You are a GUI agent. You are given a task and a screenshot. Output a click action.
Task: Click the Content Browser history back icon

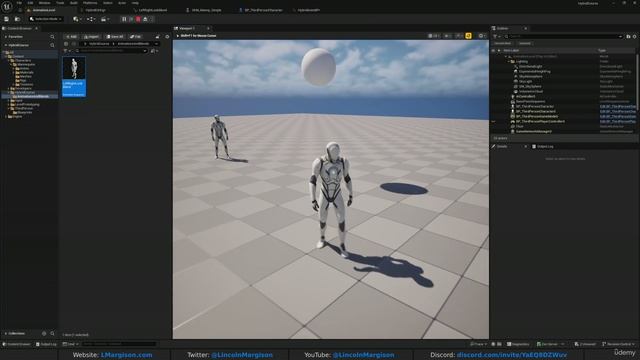[x=66, y=44]
